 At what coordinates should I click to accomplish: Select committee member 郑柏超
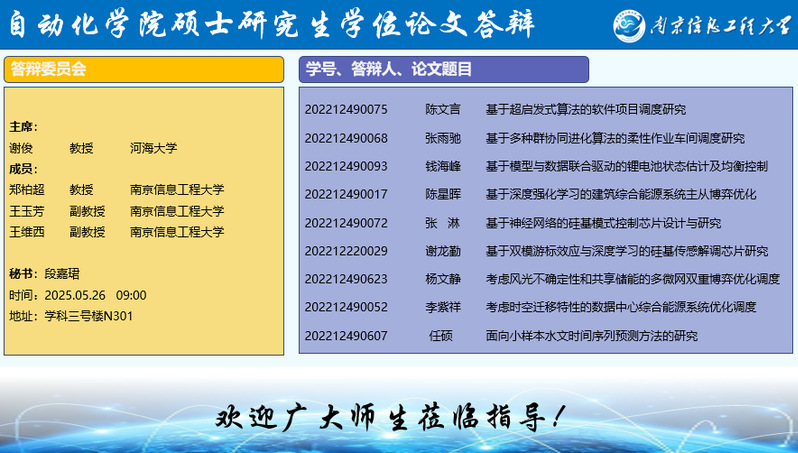tap(27, 189)
